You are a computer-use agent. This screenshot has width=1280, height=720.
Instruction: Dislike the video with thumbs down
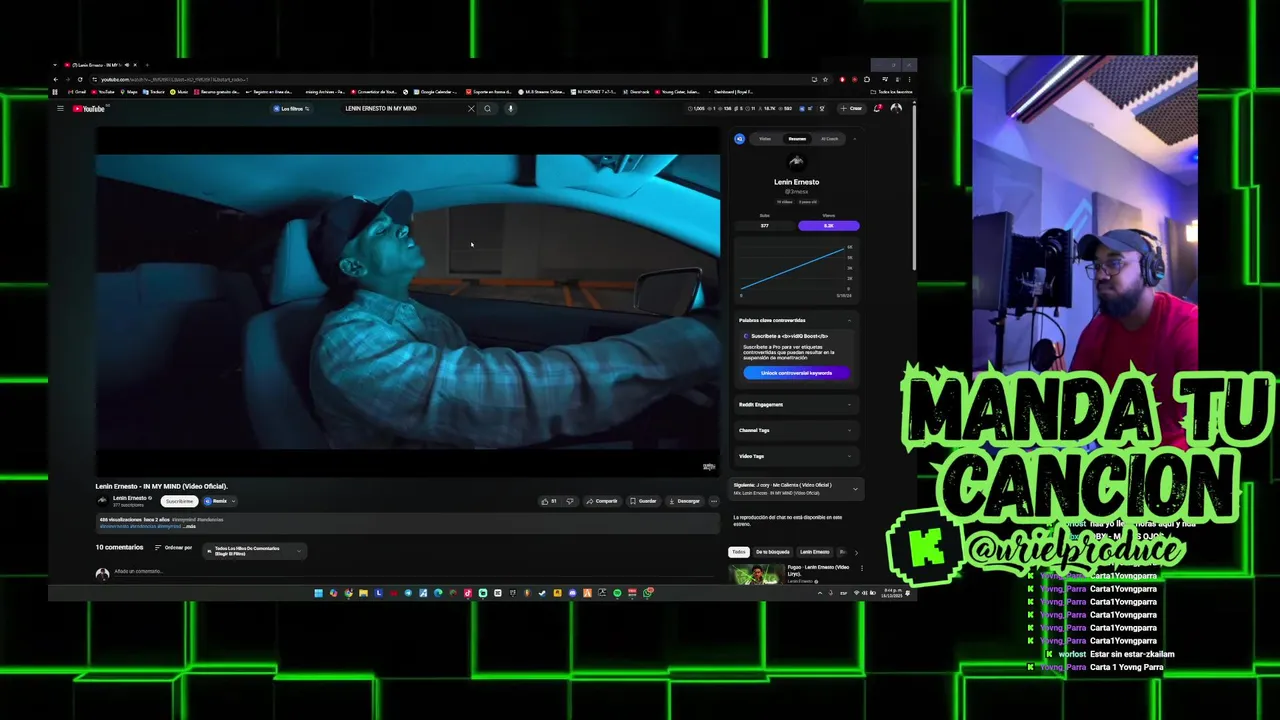[570, 501]
